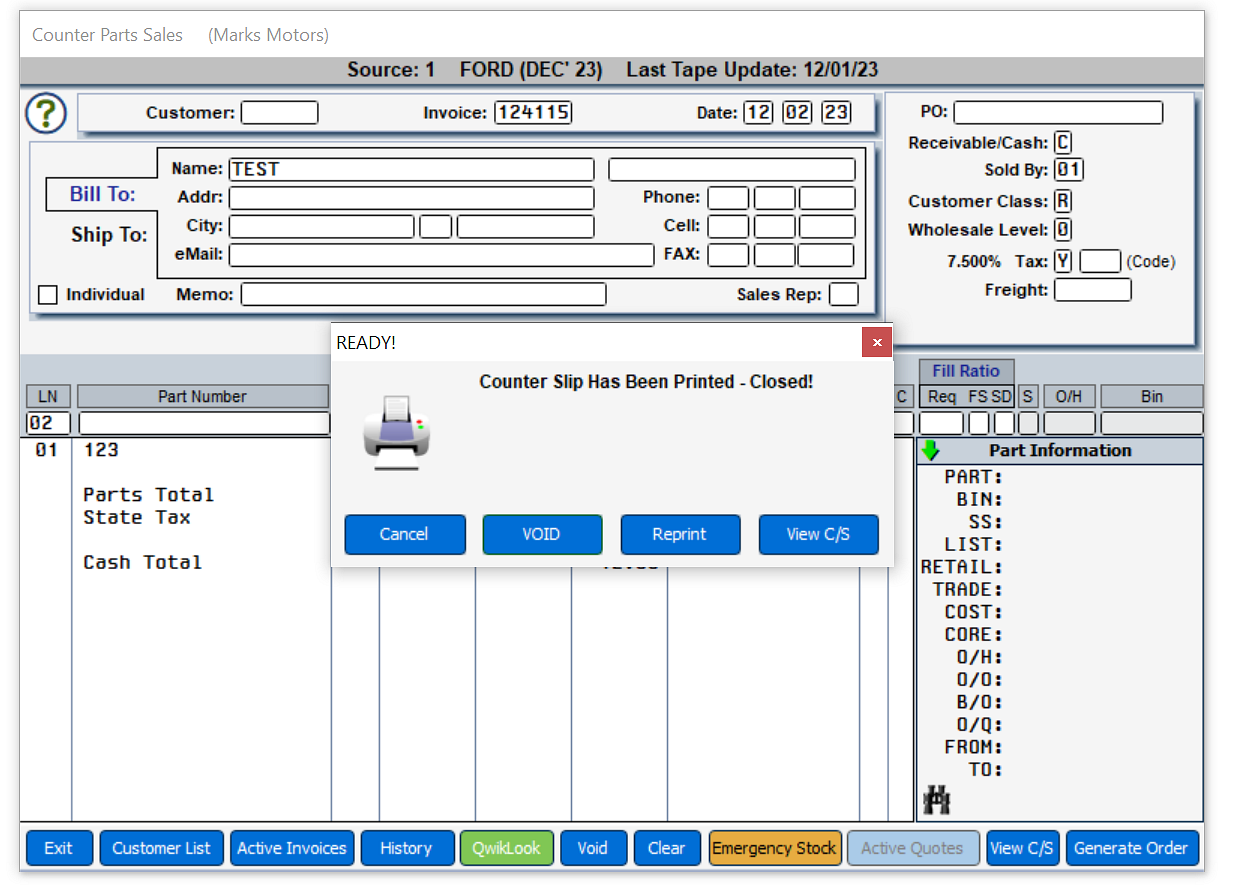This screenshot has width=1236, height=892.
Task: Click the question mark help icon
Action: pos(44,113)
